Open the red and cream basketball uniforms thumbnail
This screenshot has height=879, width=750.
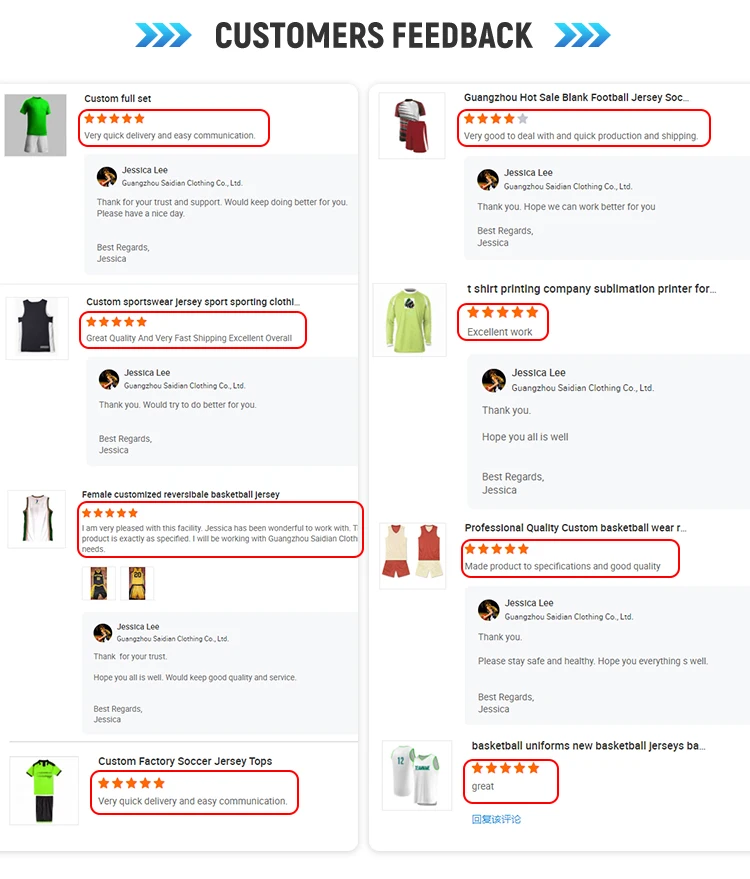tap(413, 556)
